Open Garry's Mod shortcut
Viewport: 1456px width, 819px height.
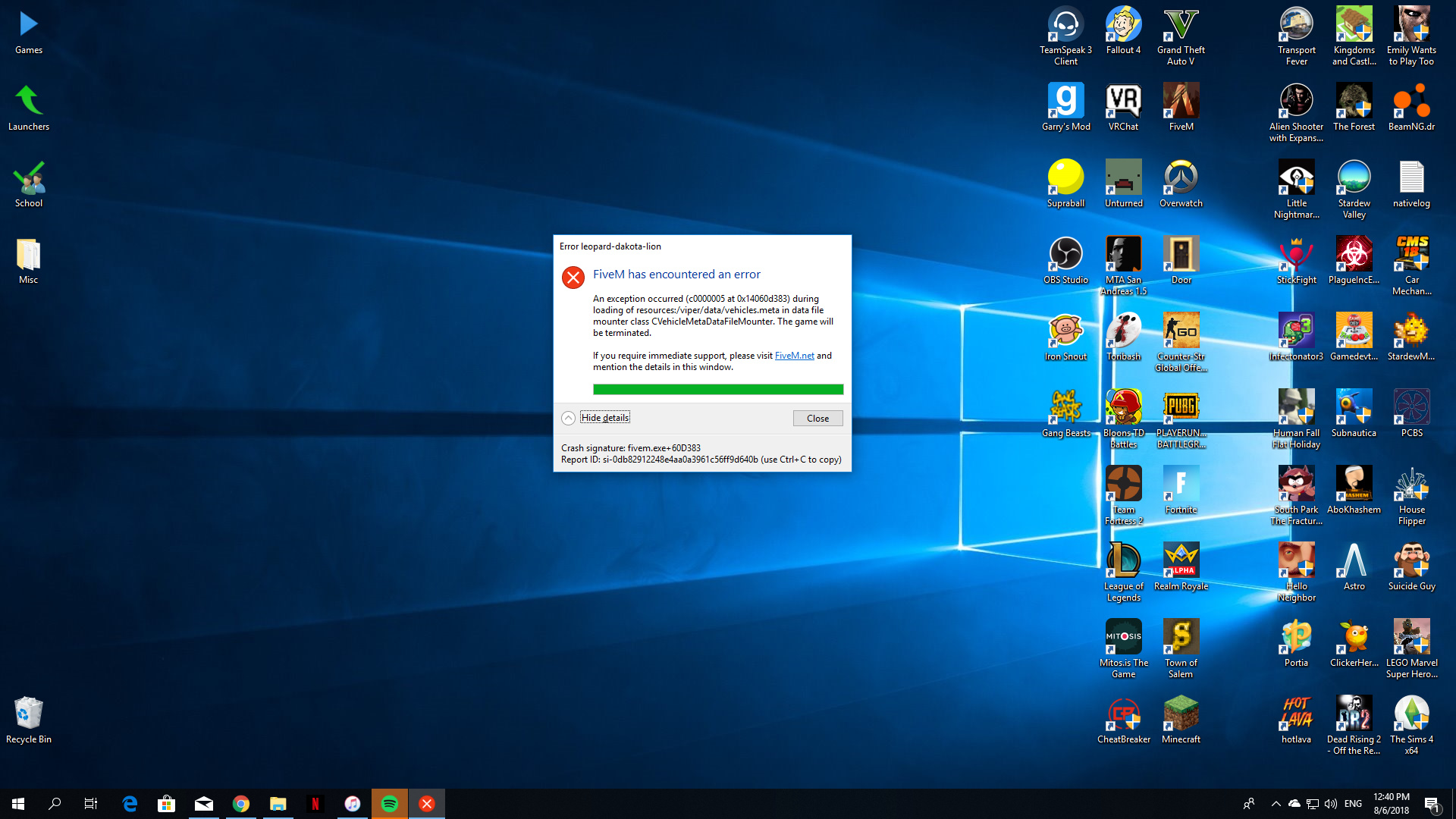click(x=1065, y=108)
